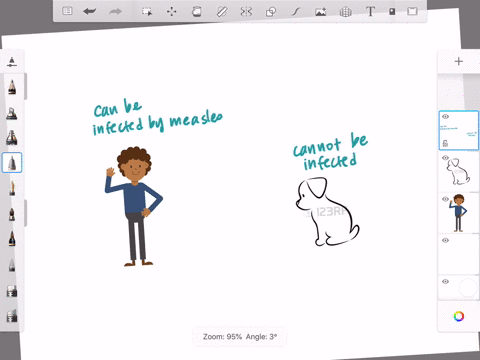Image resolution: width=480 pixels, height=360 pixels.
Task: Click the lock icon on the text layer
Action: coord(445,143)
